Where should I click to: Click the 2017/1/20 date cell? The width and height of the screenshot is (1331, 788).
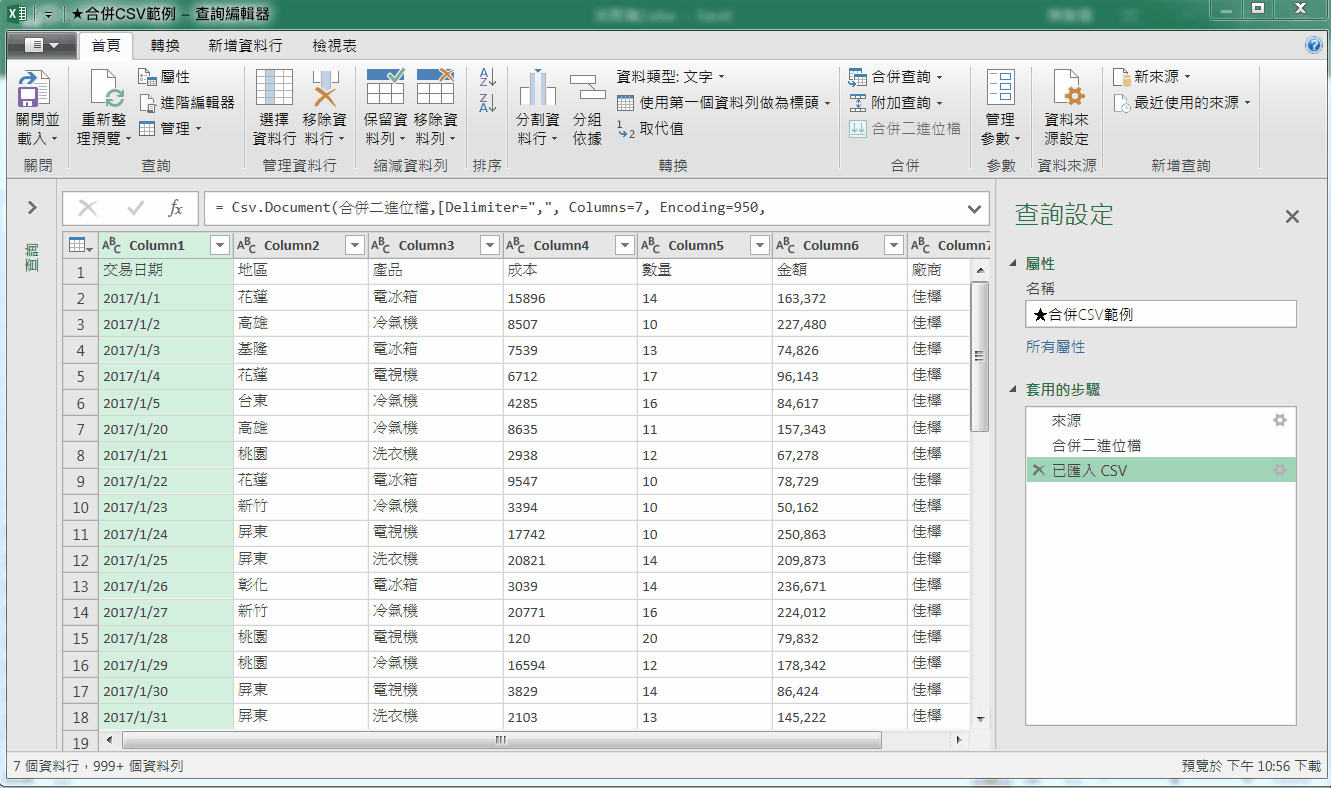(x=165, y=429)
